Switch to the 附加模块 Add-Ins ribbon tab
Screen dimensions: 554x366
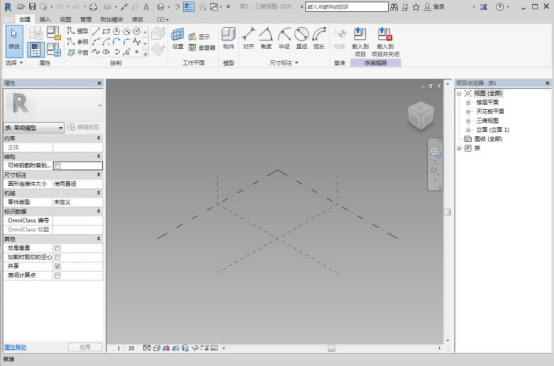(112, 19)
